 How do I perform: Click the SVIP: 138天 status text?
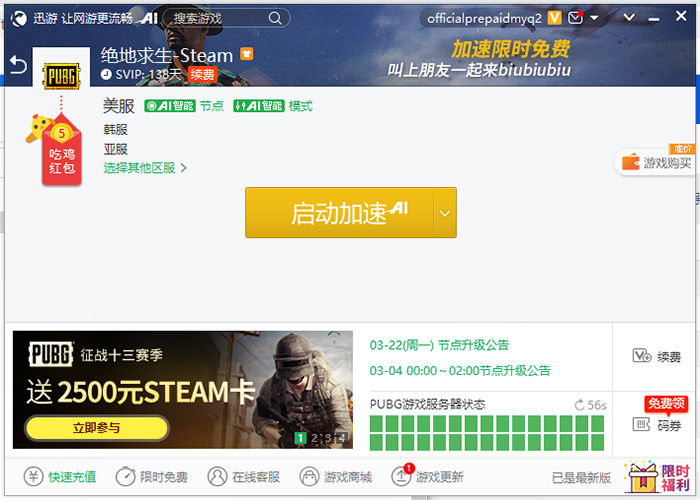click(148, 74)
